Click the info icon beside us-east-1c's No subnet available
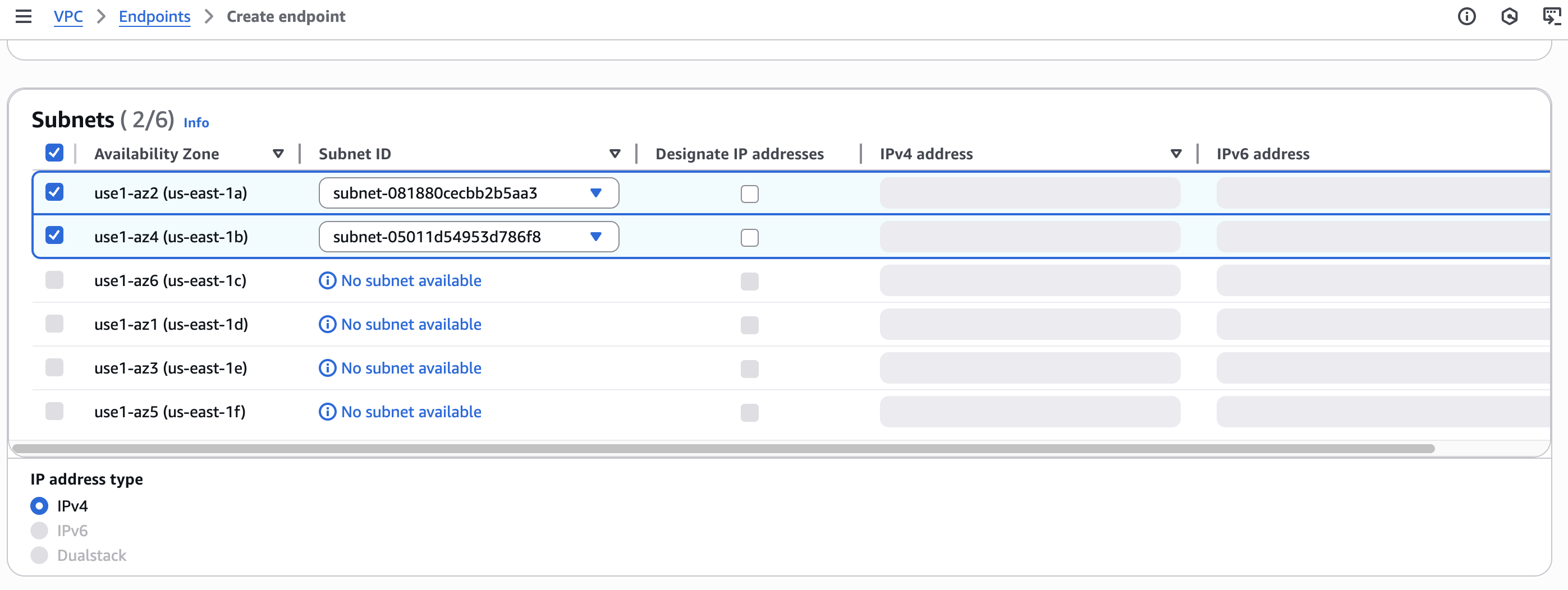The image size is (1568, 590). click(x=327, y=280)
